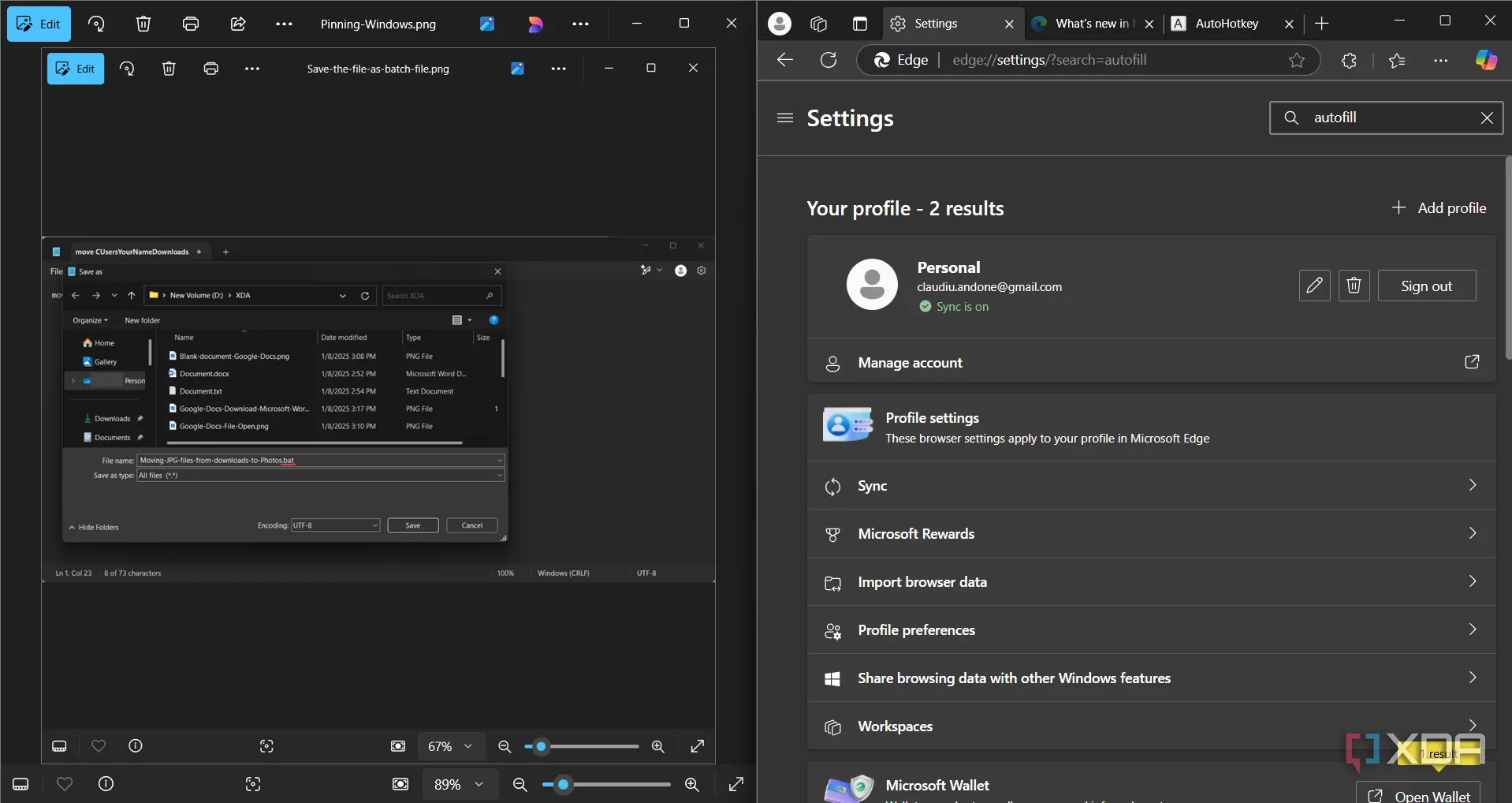Toggle the Settings hamburger navigation menu
The image size is (1512, 803).
point(784,118)
